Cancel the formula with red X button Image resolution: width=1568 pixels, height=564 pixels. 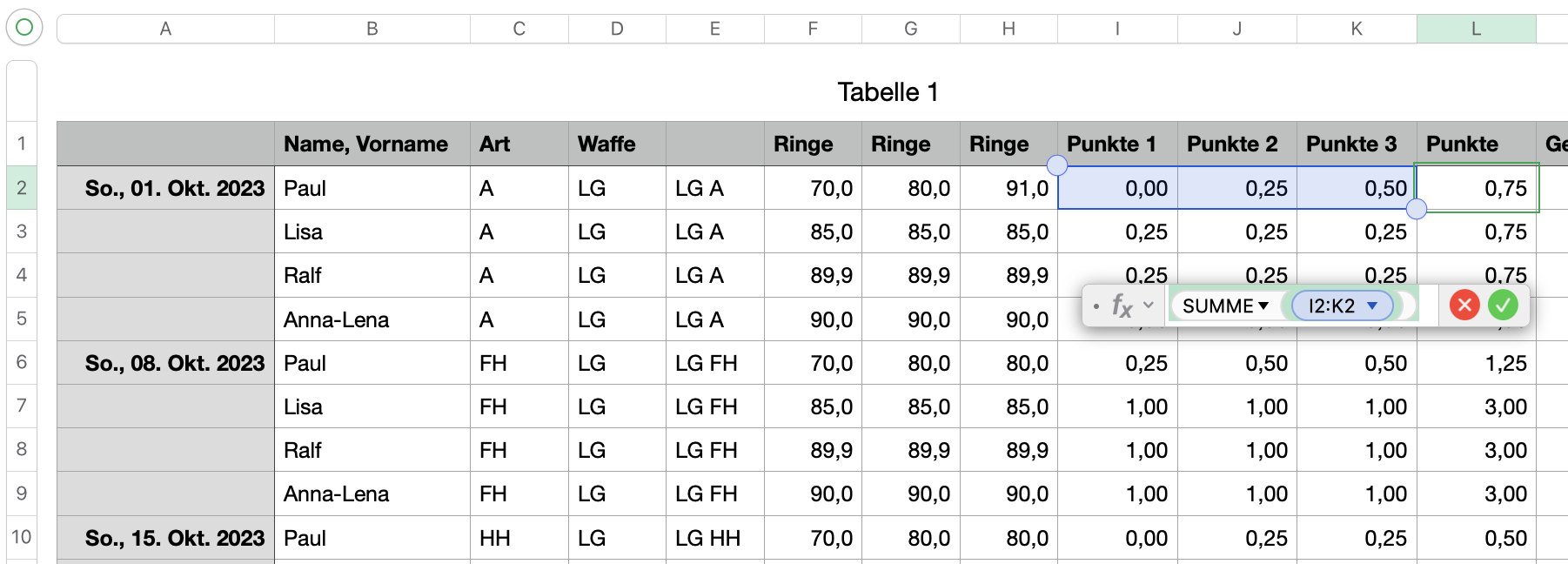click(x=1464, y=305)
